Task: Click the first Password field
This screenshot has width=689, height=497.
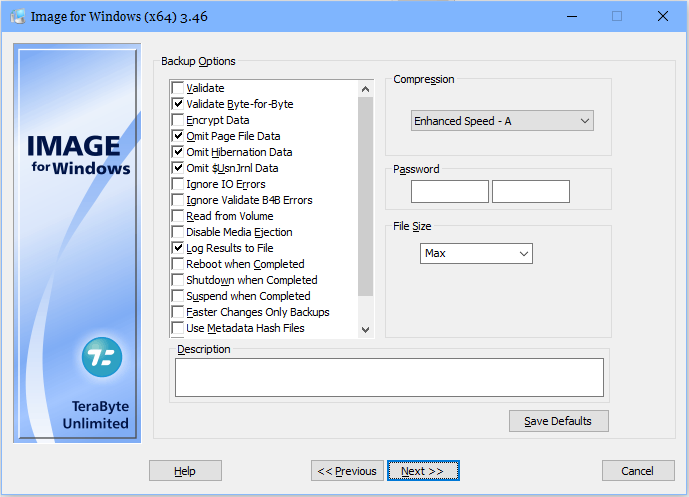Action: tap(449, 191)
